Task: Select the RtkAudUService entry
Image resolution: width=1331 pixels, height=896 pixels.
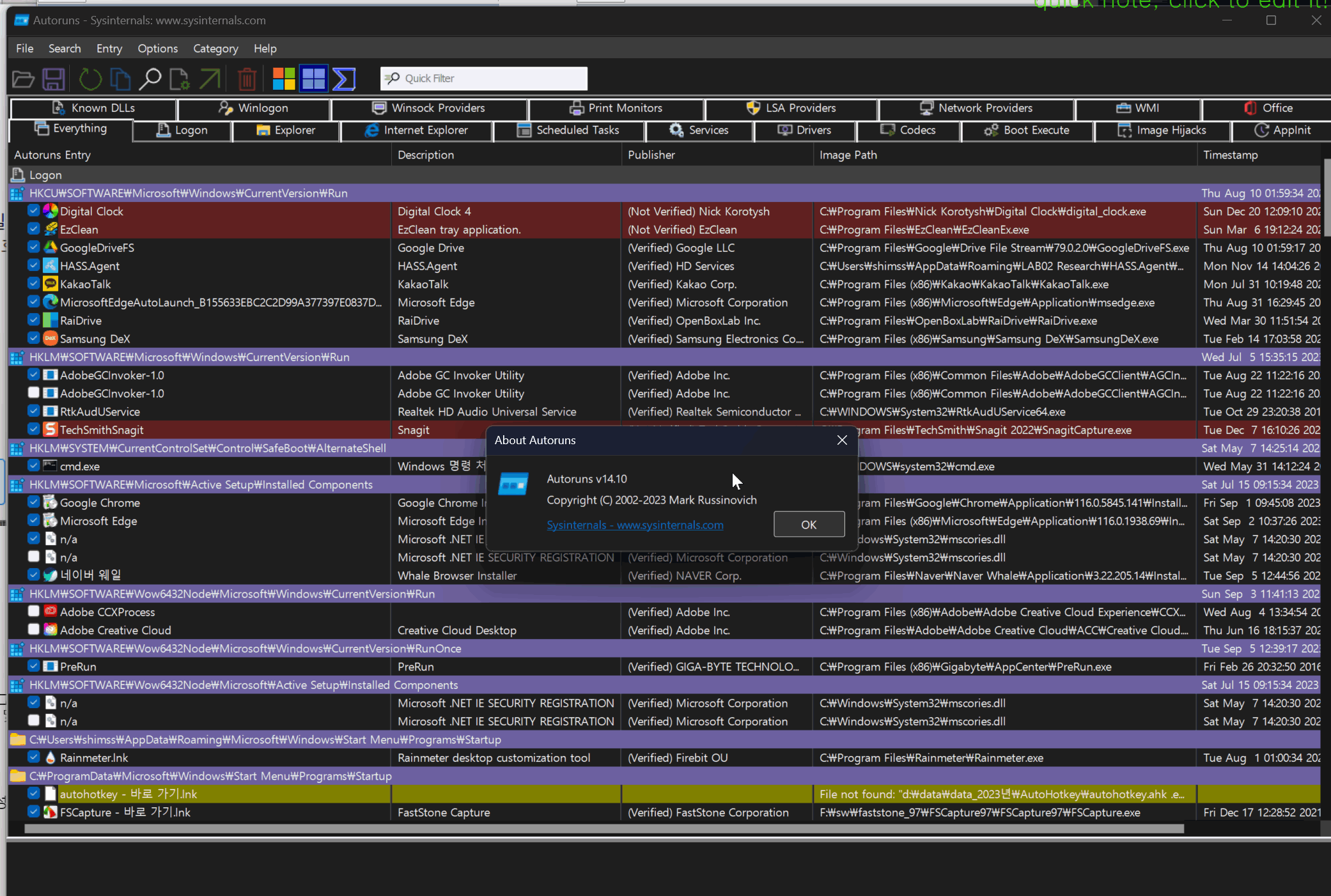Action: coord(100,412)
